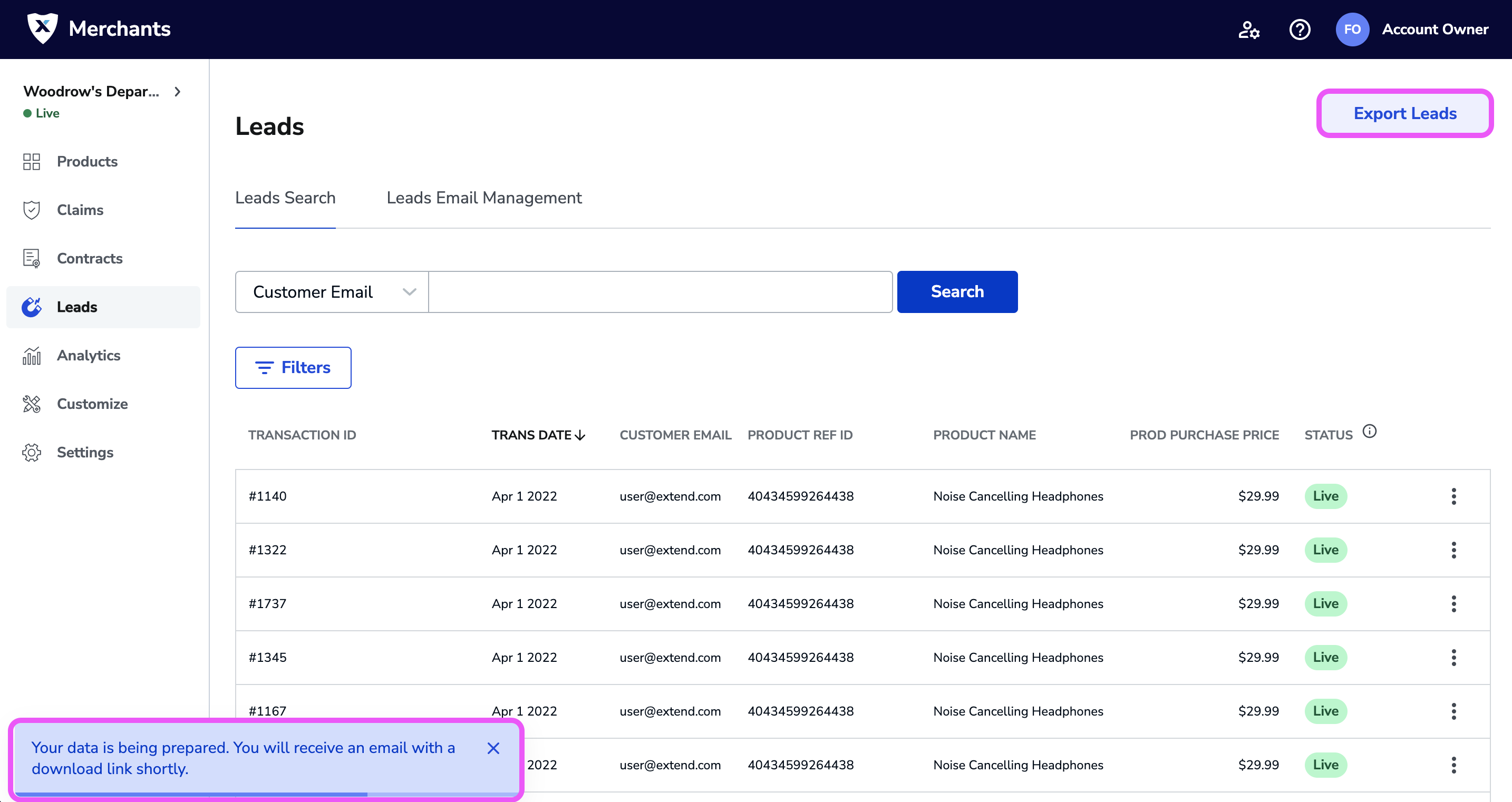Viewport: 1512px width, 802px height.
Task: Expand Woodrow's Department store selector
Action: click(177, 92)
